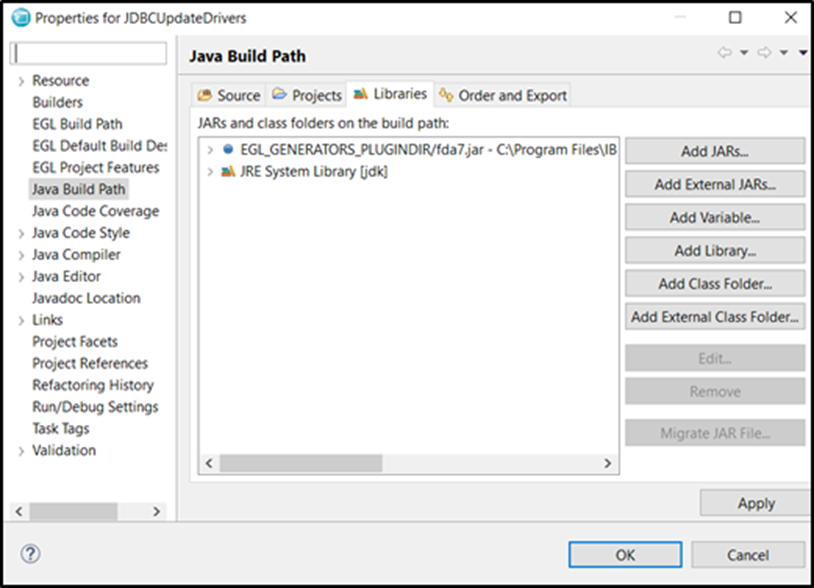
Task: Click the Source tab folder icon
Action: coord(205,95)
